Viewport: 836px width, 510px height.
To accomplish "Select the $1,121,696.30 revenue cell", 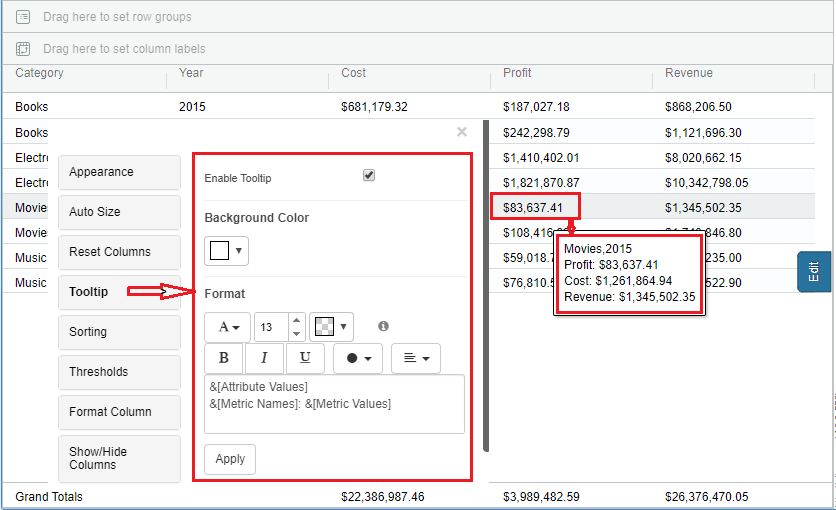I will [x=703, y=133].
